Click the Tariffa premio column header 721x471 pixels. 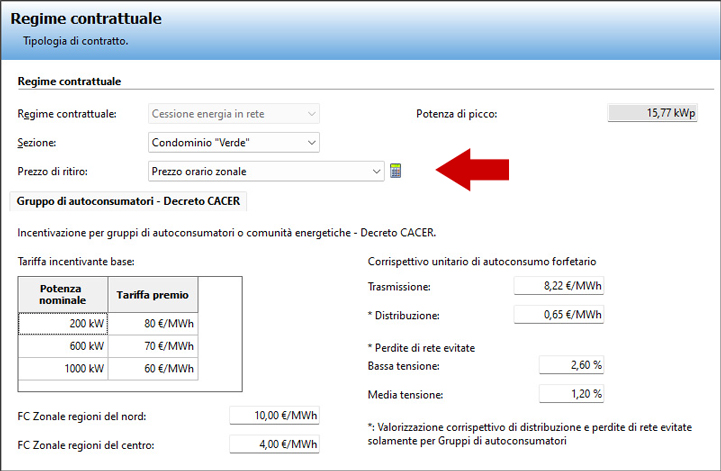coord(152,294)
